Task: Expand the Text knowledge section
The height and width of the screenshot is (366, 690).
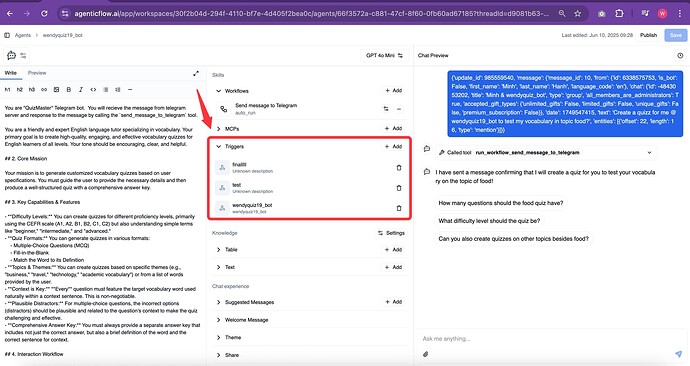Action: click(218, 267)
